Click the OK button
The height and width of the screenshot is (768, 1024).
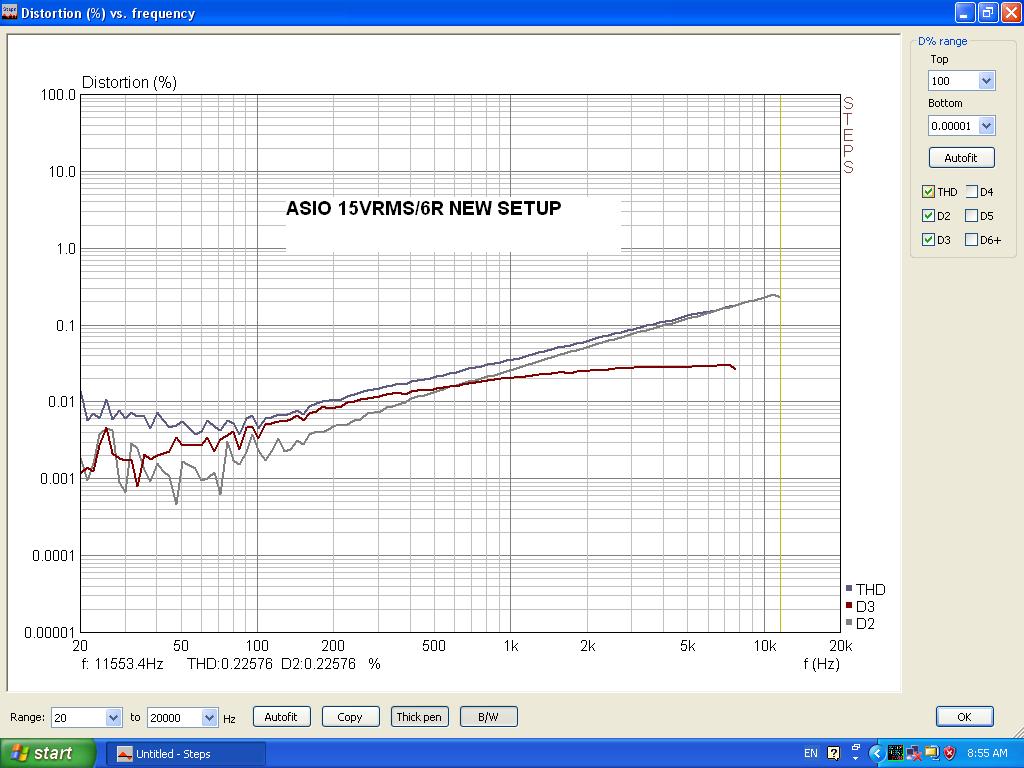tap(965, 716)
